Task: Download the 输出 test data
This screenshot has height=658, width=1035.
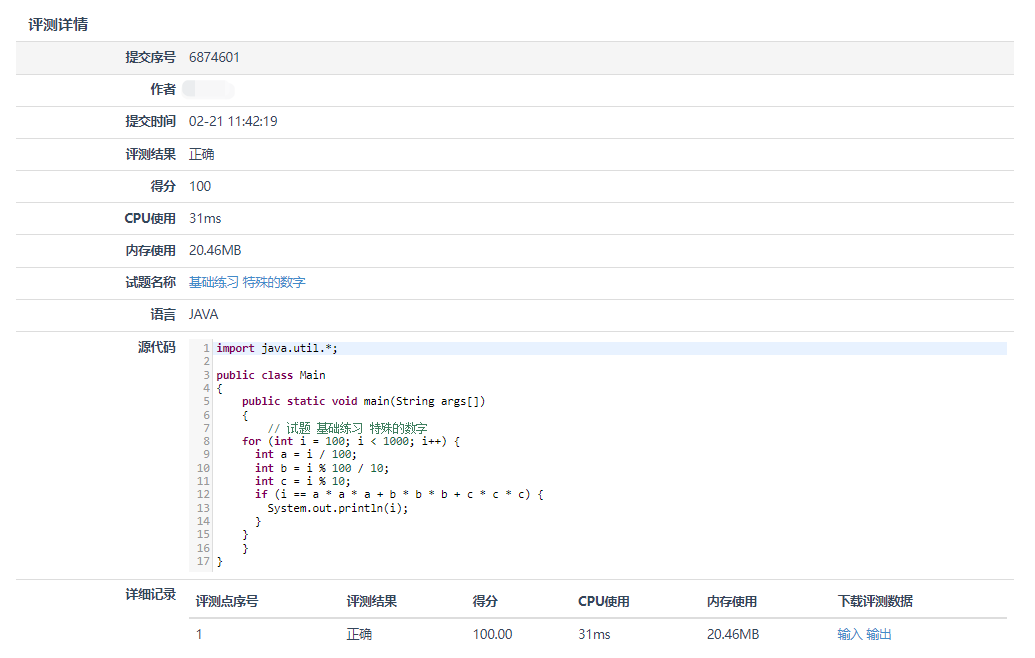Action: pos(878,635)
